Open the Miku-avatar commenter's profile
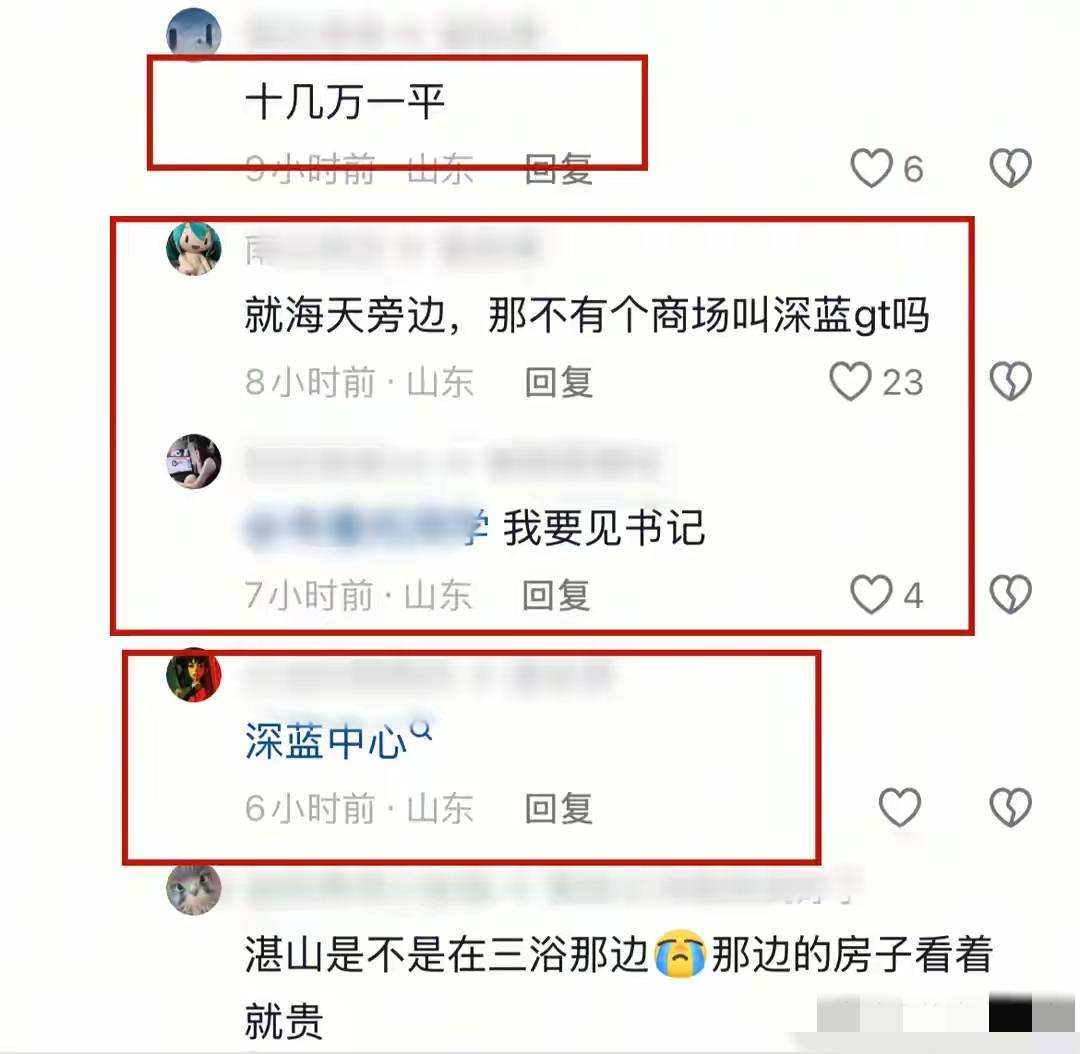This screenshot has width=1080, height=1054. (x=194, y=249)
